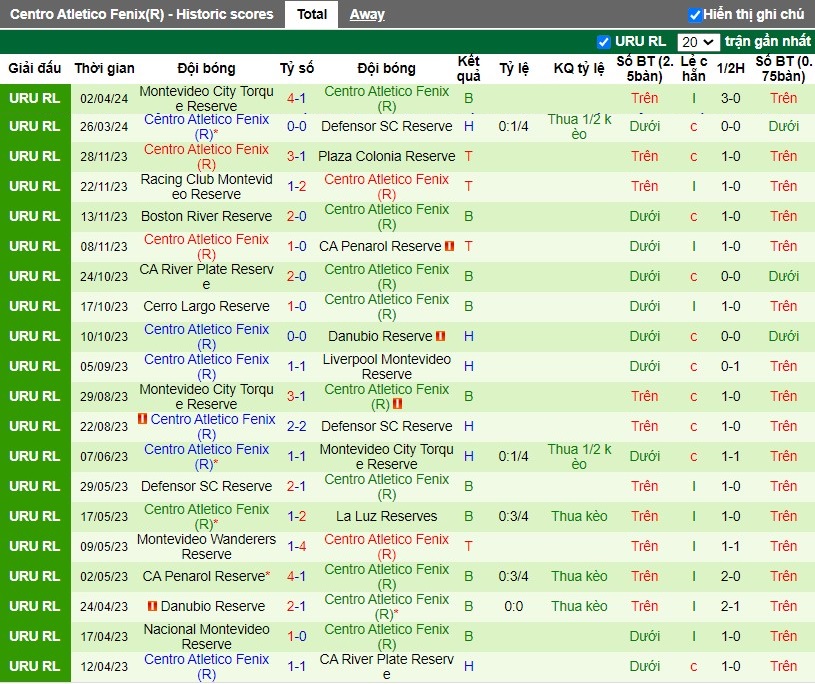Image resolution: width=815 pixels, height=684 pixels.
Task: Click odds 0:3/4 in the 17/05/23 row
Action: pyautogui.click(x=514, y=516)
